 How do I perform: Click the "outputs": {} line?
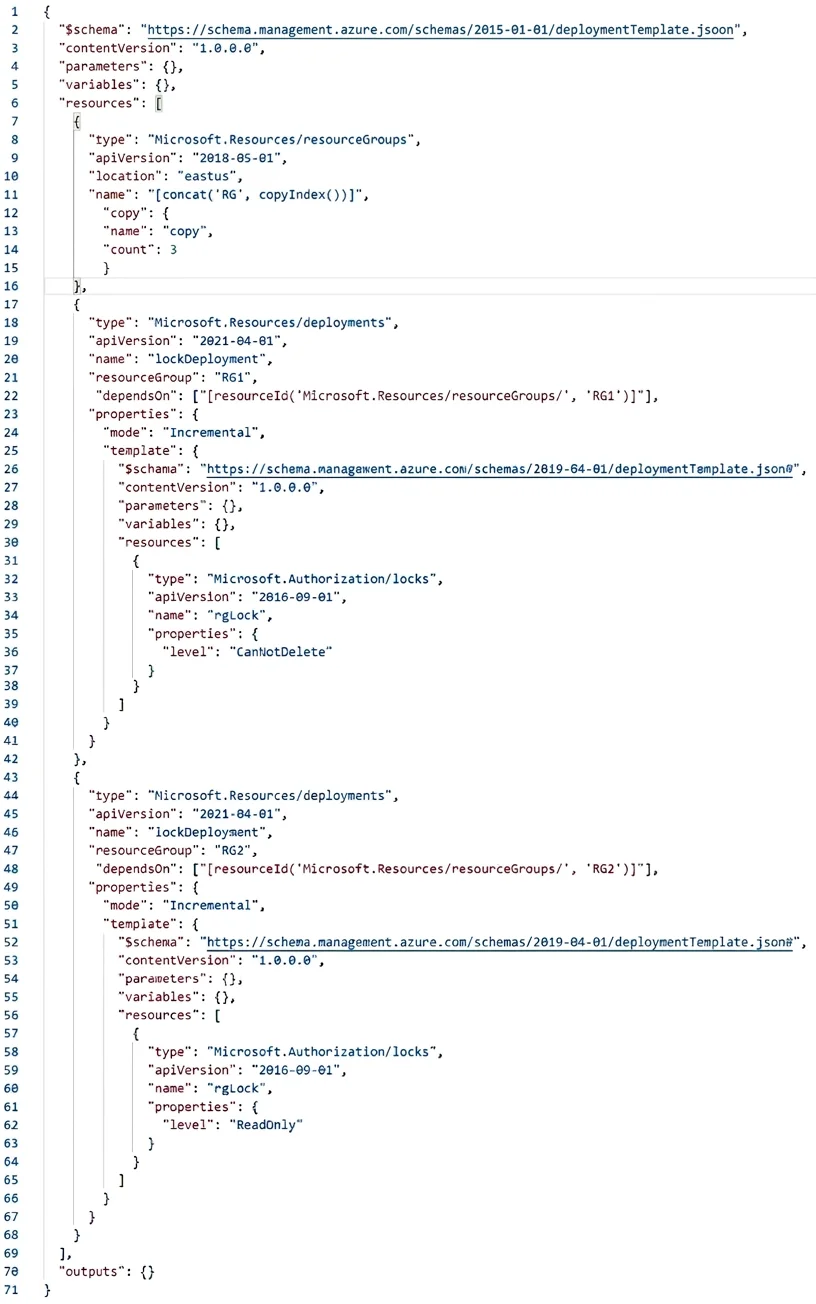[x=107, y=1270]
